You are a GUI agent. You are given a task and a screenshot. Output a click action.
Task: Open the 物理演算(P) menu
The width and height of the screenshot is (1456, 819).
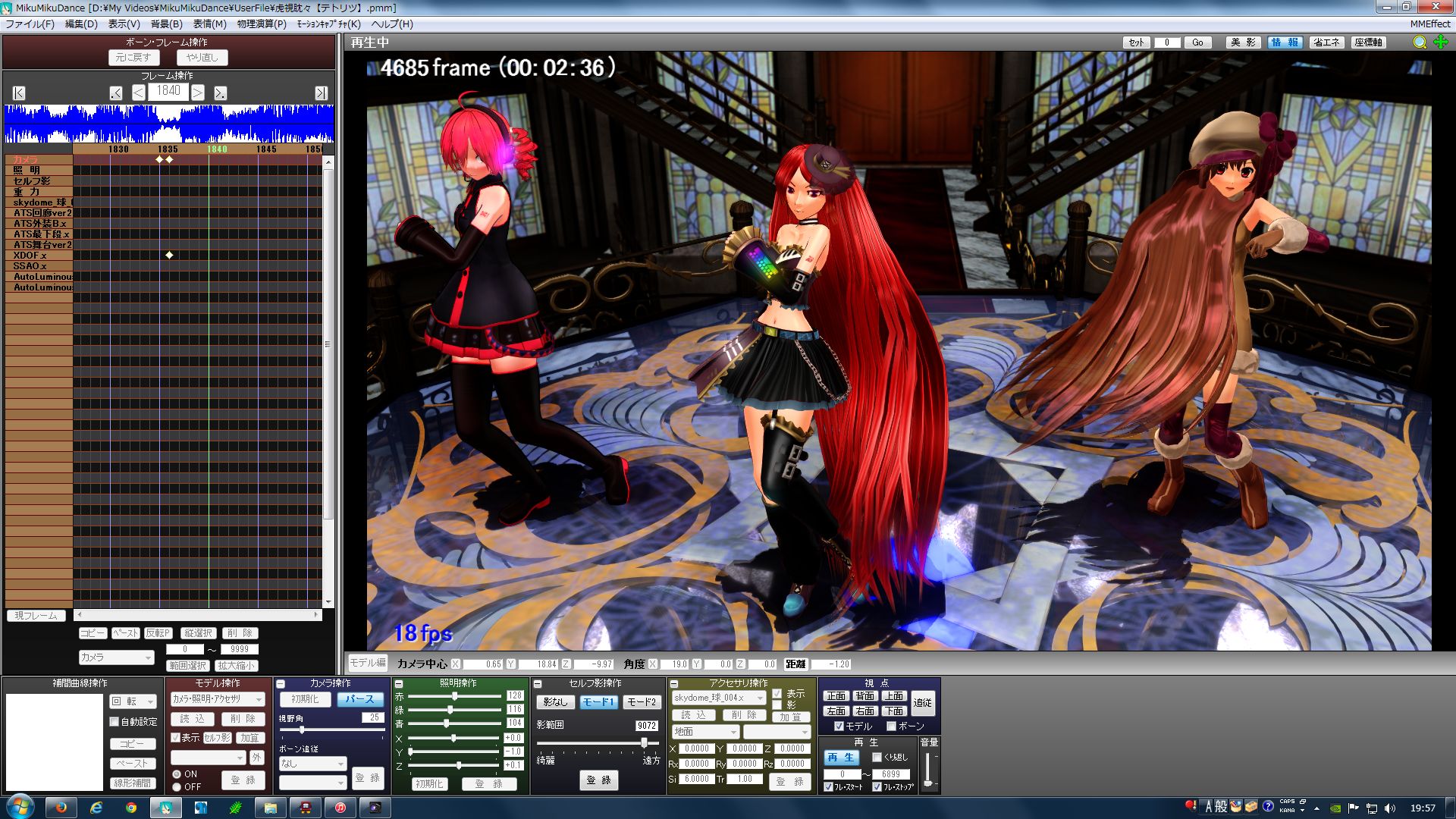click(262, 24)
